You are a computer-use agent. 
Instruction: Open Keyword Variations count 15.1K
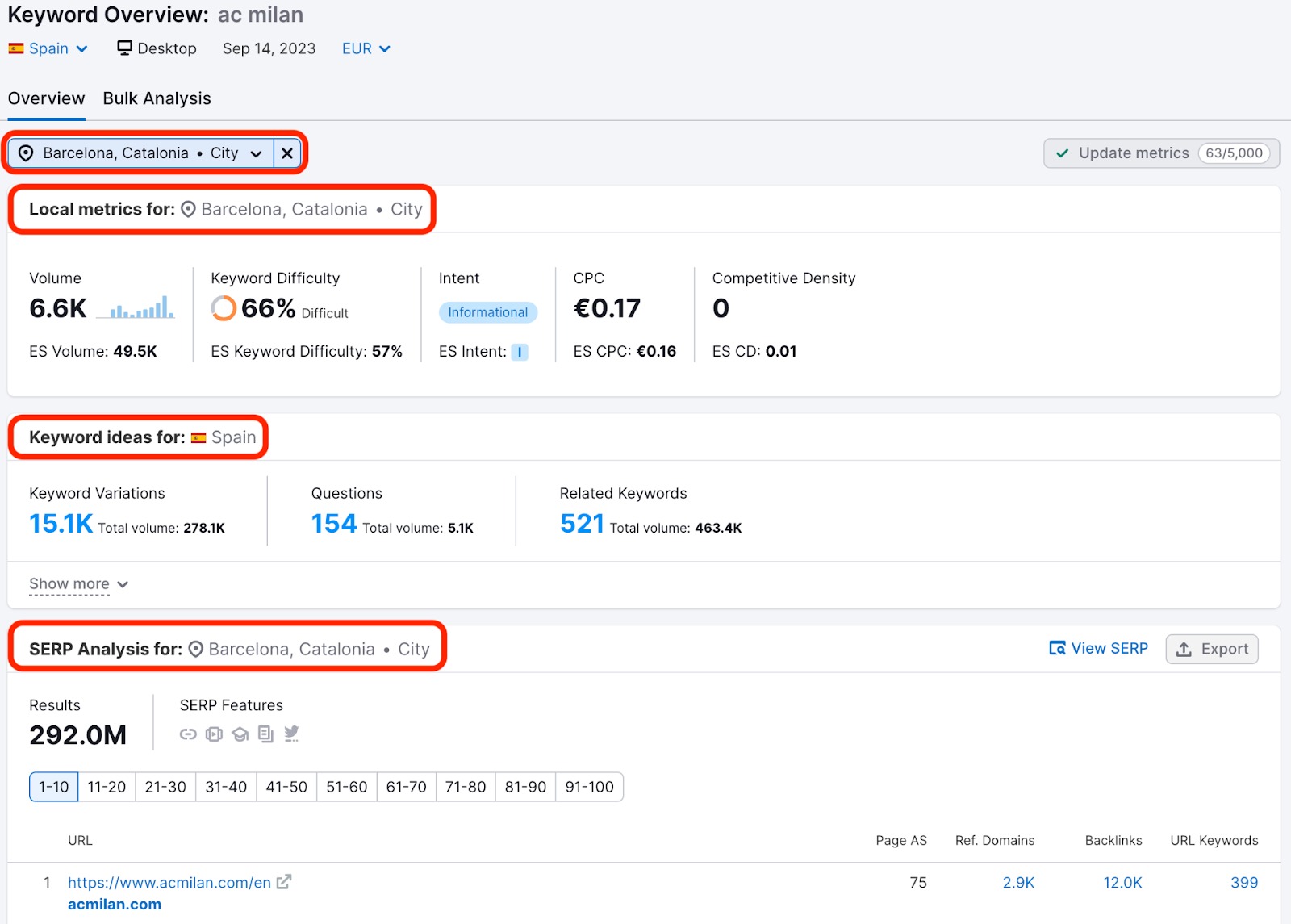coord(61,524)
